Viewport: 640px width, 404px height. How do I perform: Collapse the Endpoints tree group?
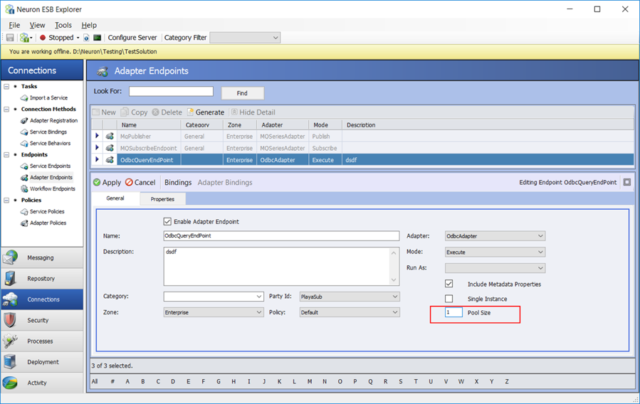coord(7,155)
